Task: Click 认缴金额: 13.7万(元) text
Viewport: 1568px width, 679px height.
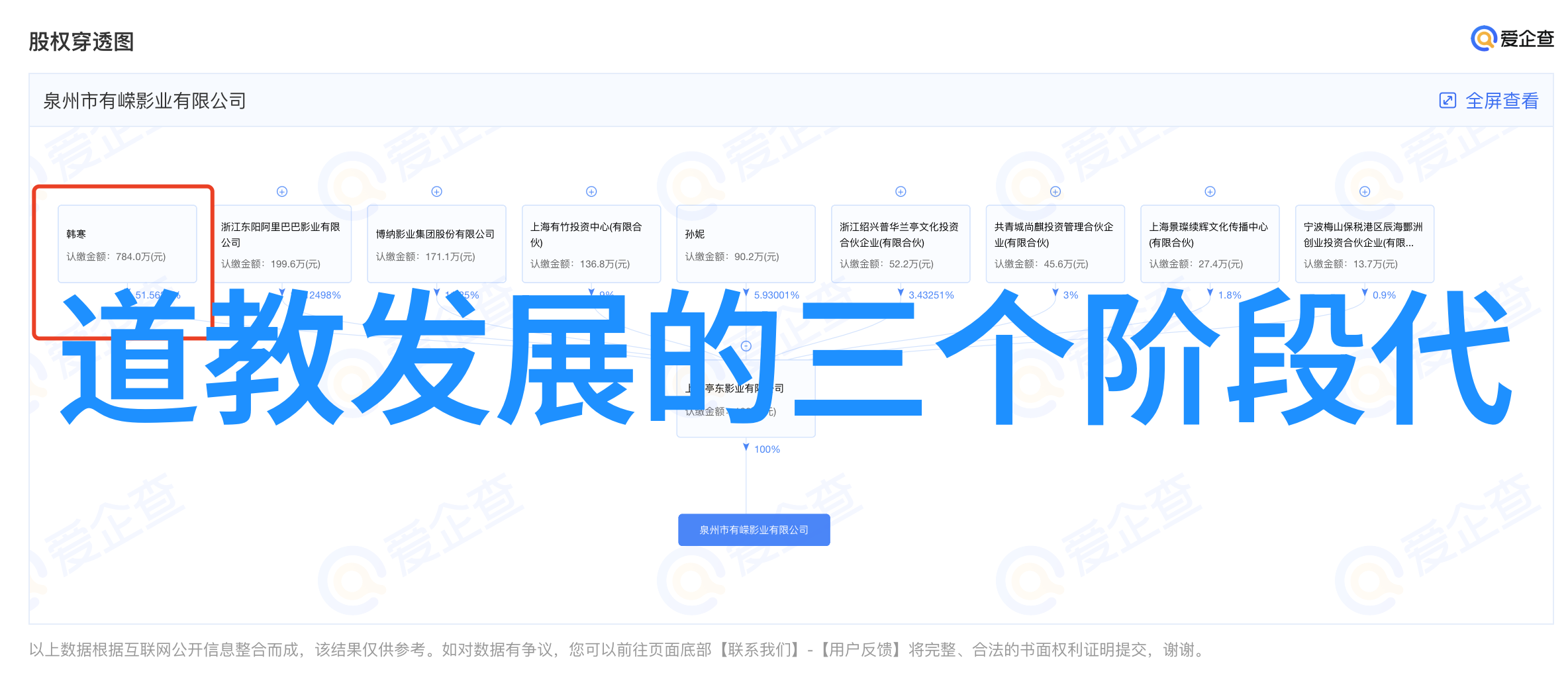Action: 1351,264
